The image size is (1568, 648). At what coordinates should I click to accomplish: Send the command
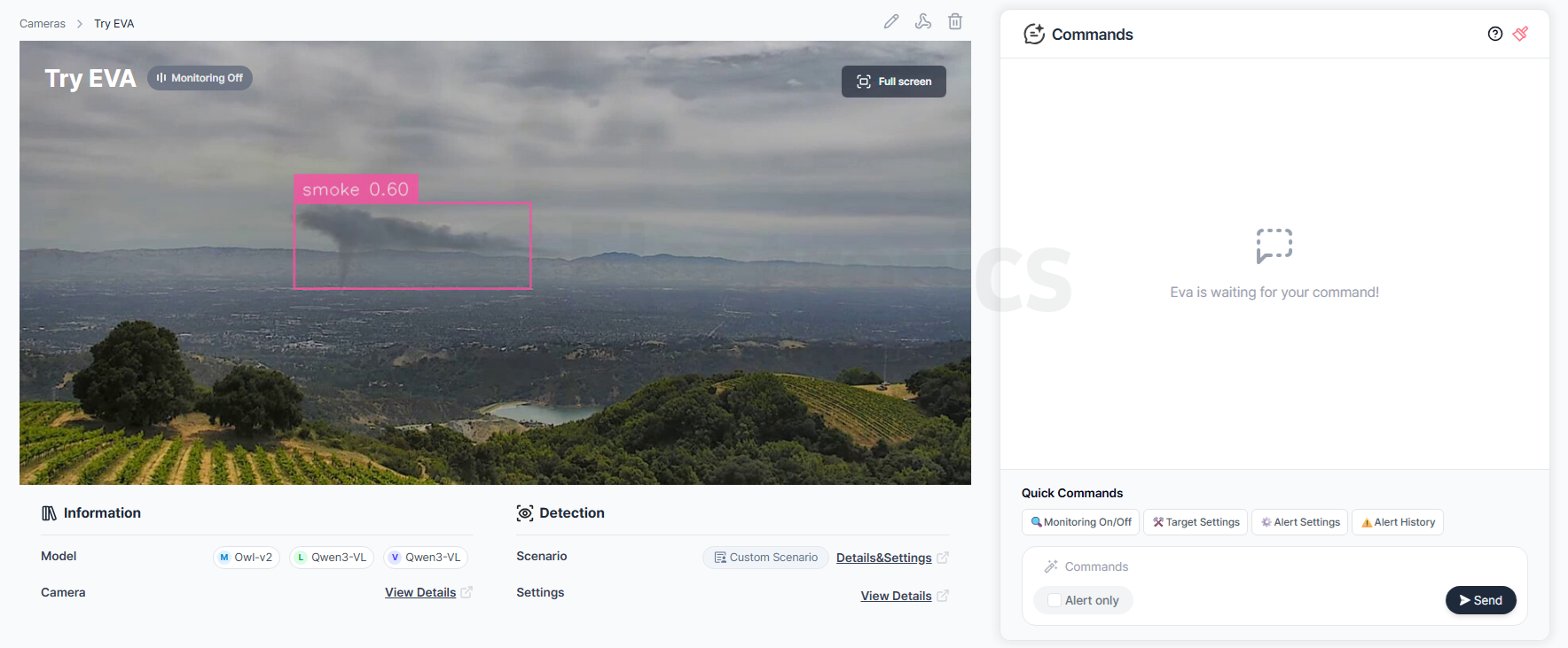(1480, 600)
